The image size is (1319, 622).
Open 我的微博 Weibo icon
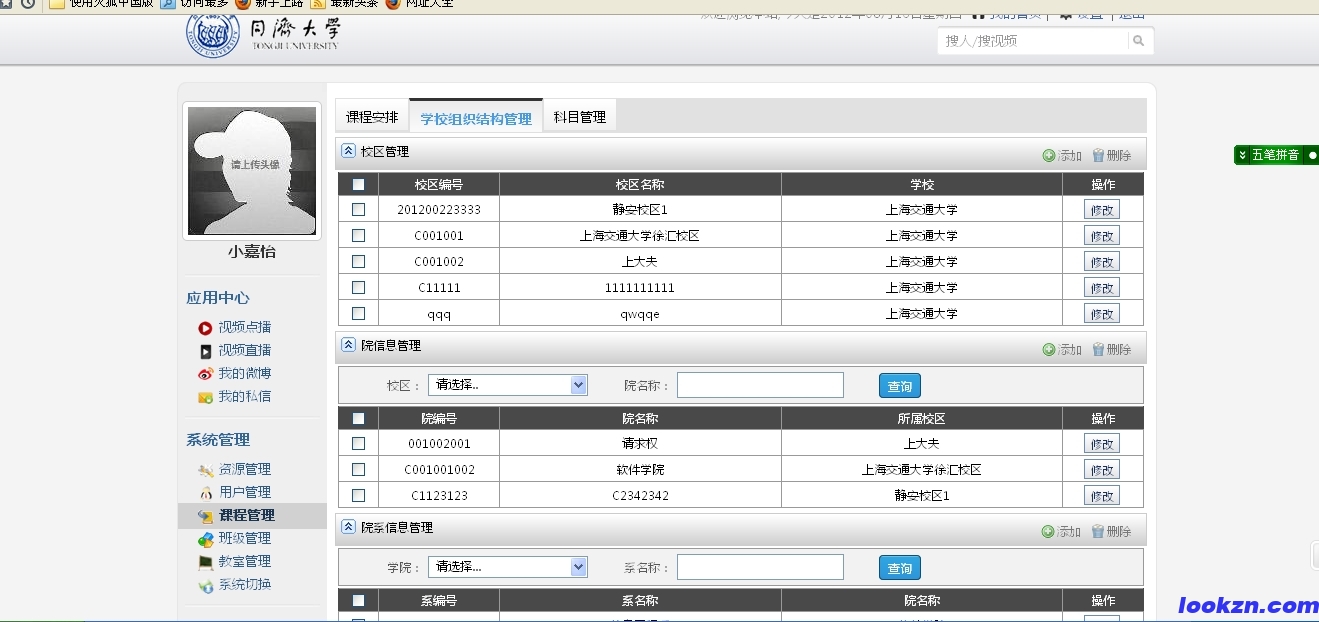point(205,374)
